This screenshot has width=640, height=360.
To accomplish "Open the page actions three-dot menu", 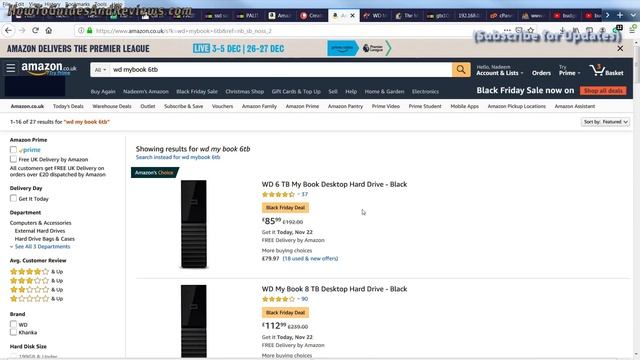I will point(507,30).
